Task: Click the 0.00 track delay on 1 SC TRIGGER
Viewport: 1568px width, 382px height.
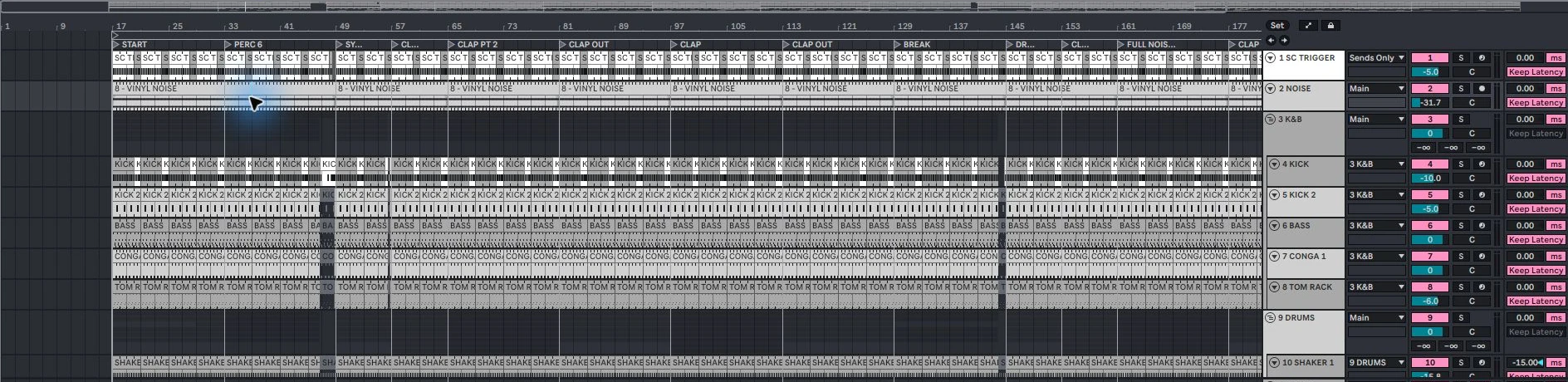Action: [x=1525, y=58]
